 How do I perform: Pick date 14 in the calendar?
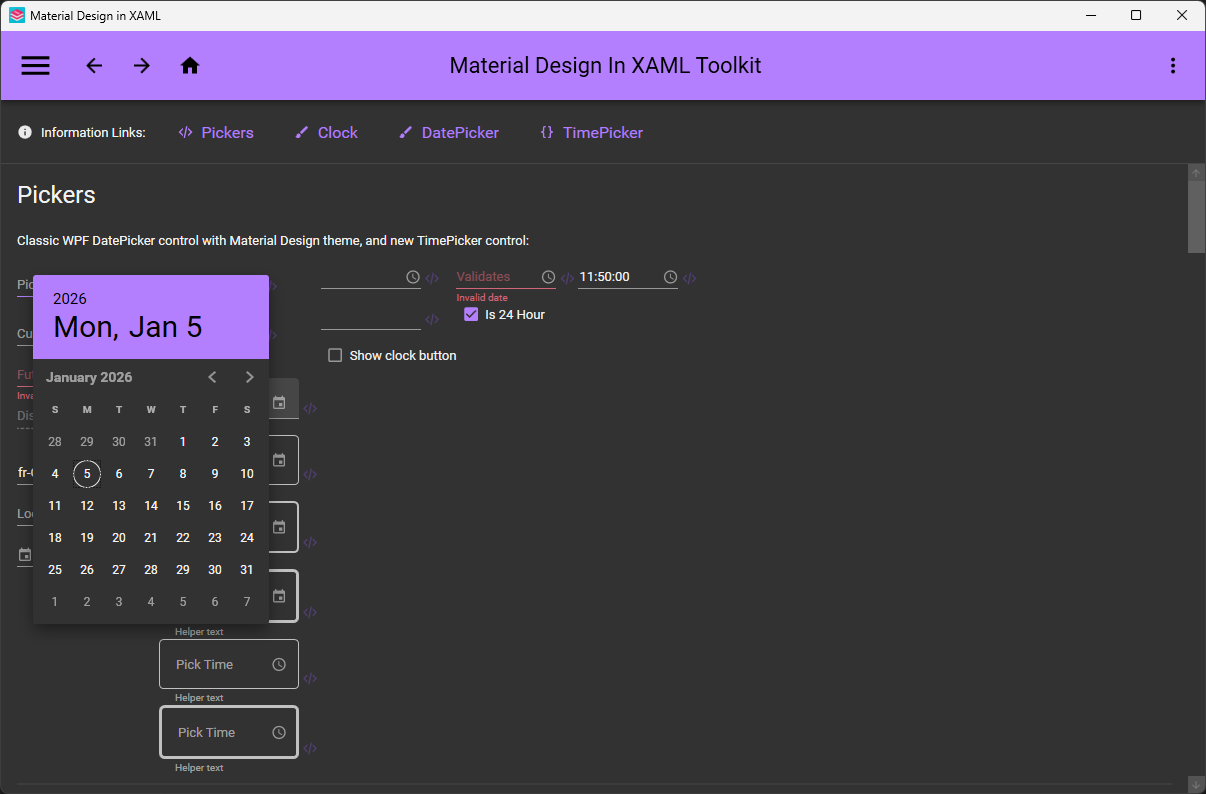[151, 506]
